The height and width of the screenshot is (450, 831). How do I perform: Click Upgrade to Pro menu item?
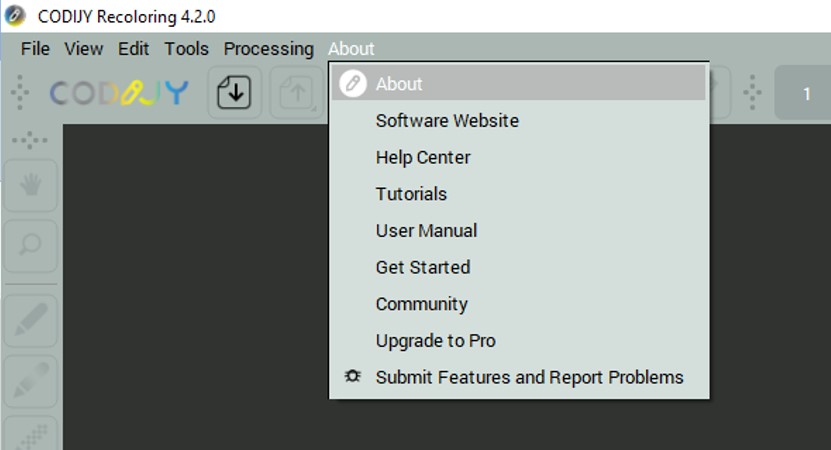(435, 341)
